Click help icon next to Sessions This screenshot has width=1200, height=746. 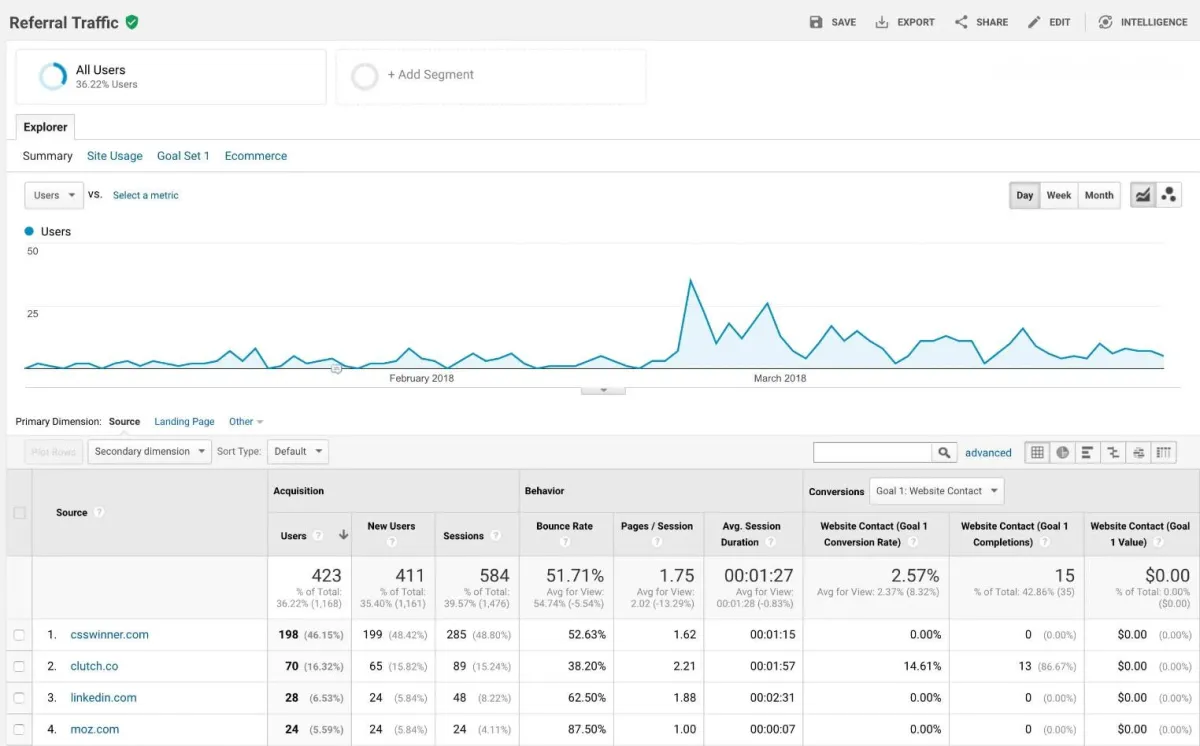[496, 536]
